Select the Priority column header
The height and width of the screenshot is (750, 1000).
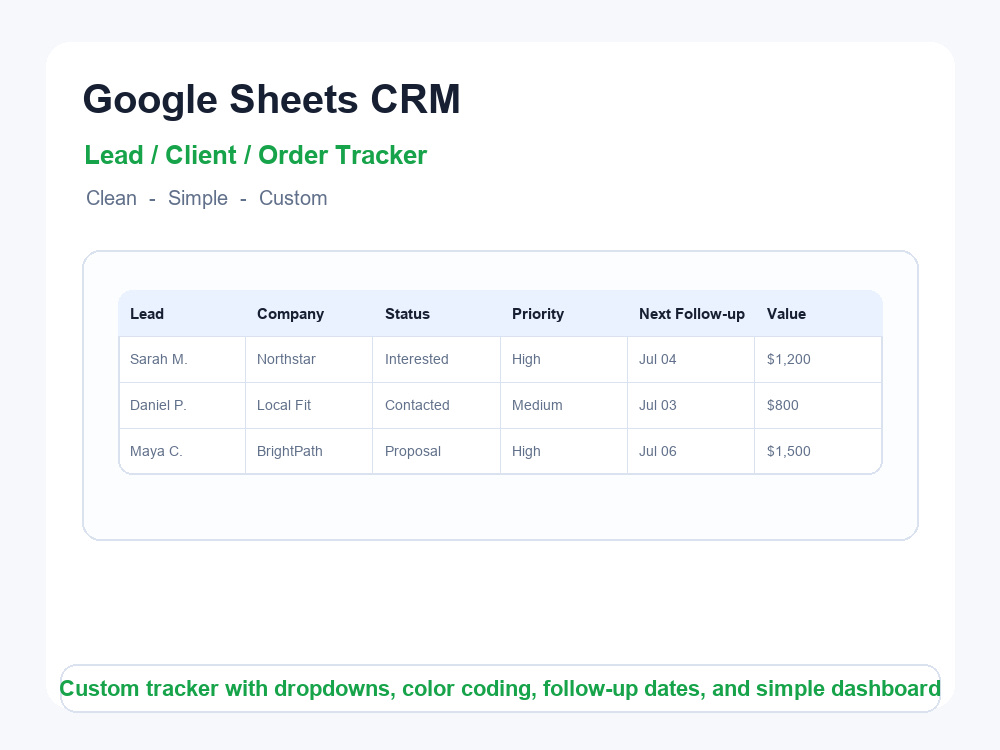tap(564, 314)
